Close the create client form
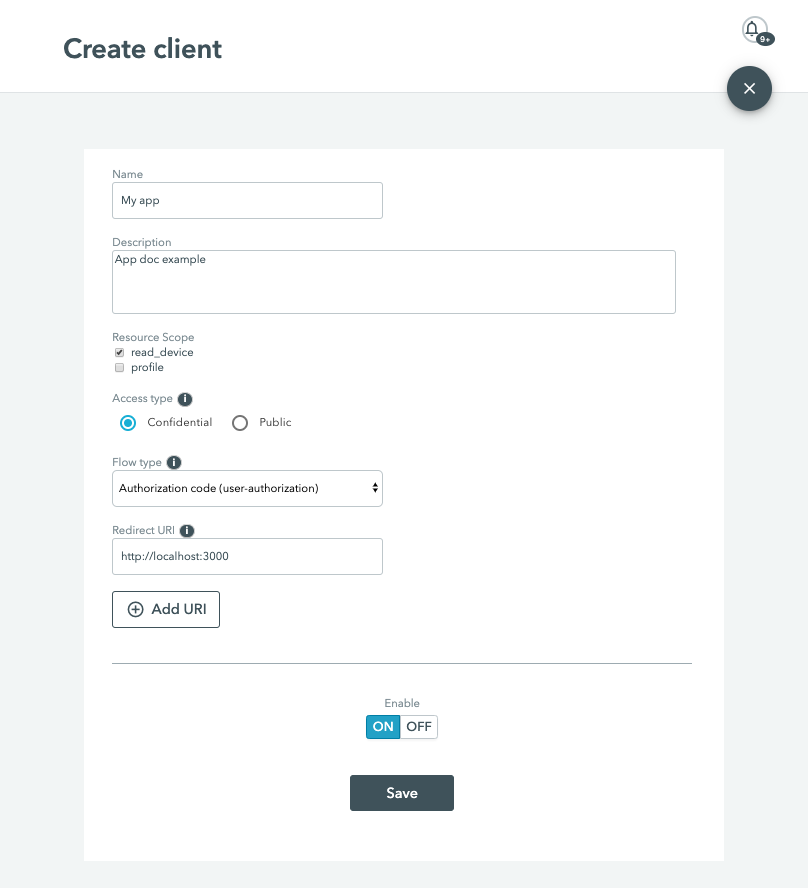The image size is (808, 888). pos(749,88)
